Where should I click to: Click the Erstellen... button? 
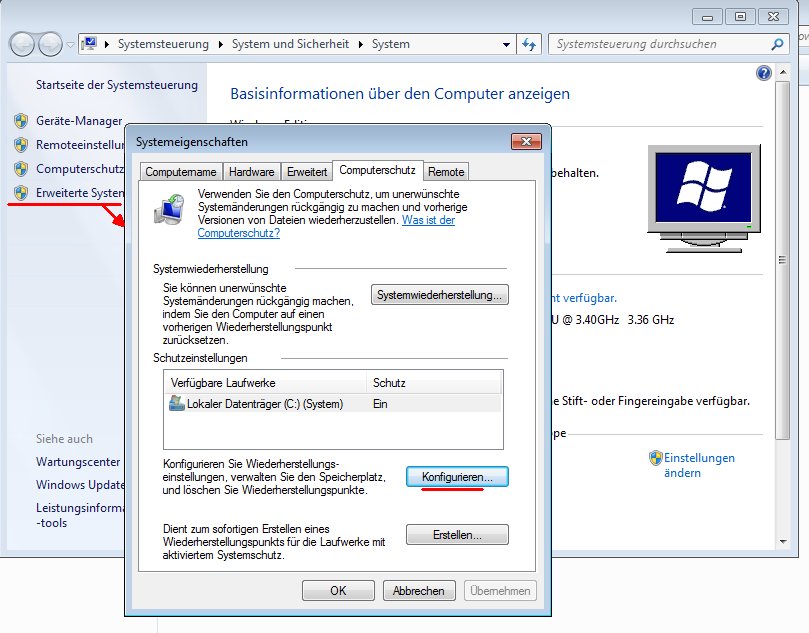click(457, 534)
